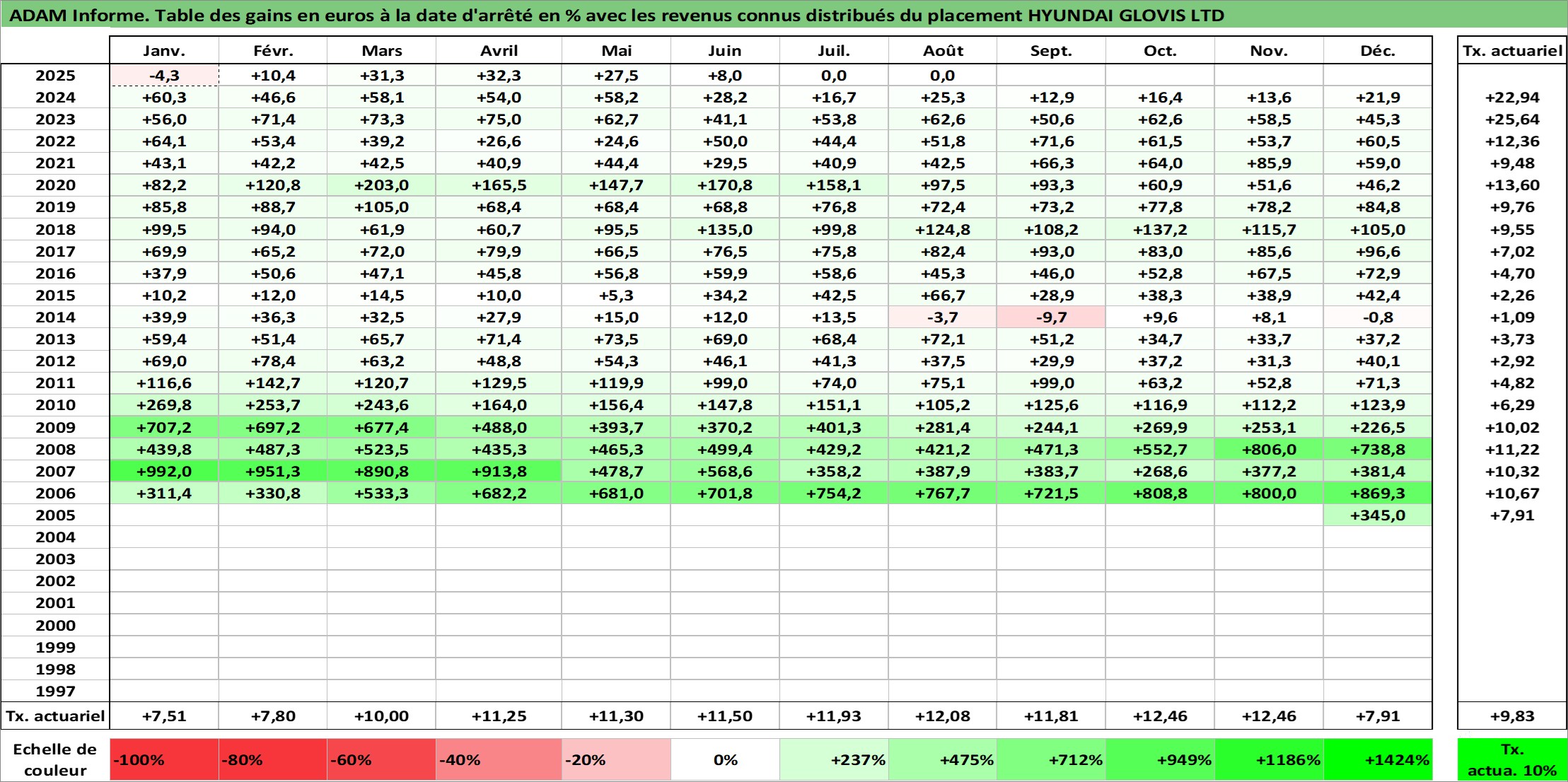The width and height of the screenshot is (1568, 782).
Task: Click the +1424% bright green swatch
Action: [x=1378, y=760]
